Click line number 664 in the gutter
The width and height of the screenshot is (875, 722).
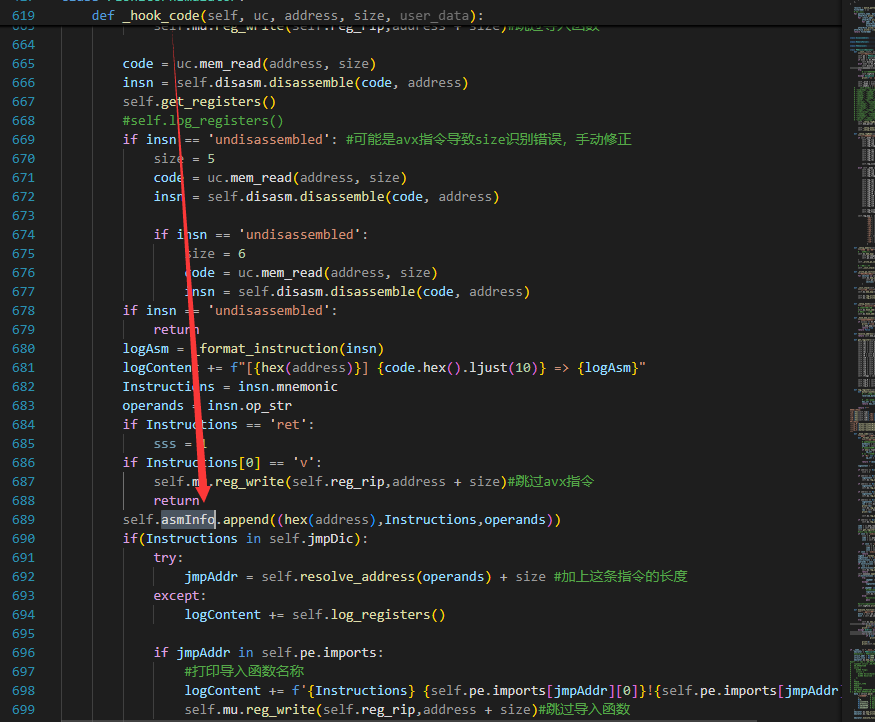(x=23, y=45)
